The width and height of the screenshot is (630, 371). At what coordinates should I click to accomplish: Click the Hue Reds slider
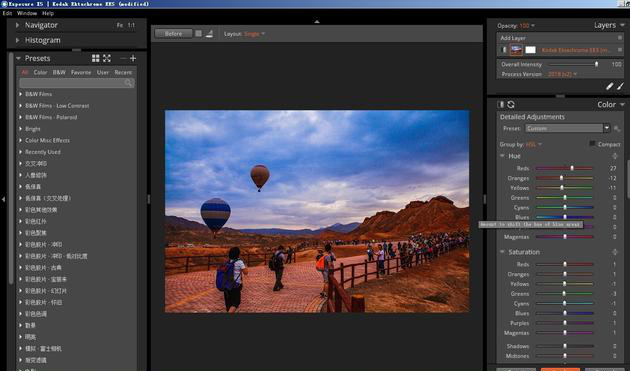(564, 168)
